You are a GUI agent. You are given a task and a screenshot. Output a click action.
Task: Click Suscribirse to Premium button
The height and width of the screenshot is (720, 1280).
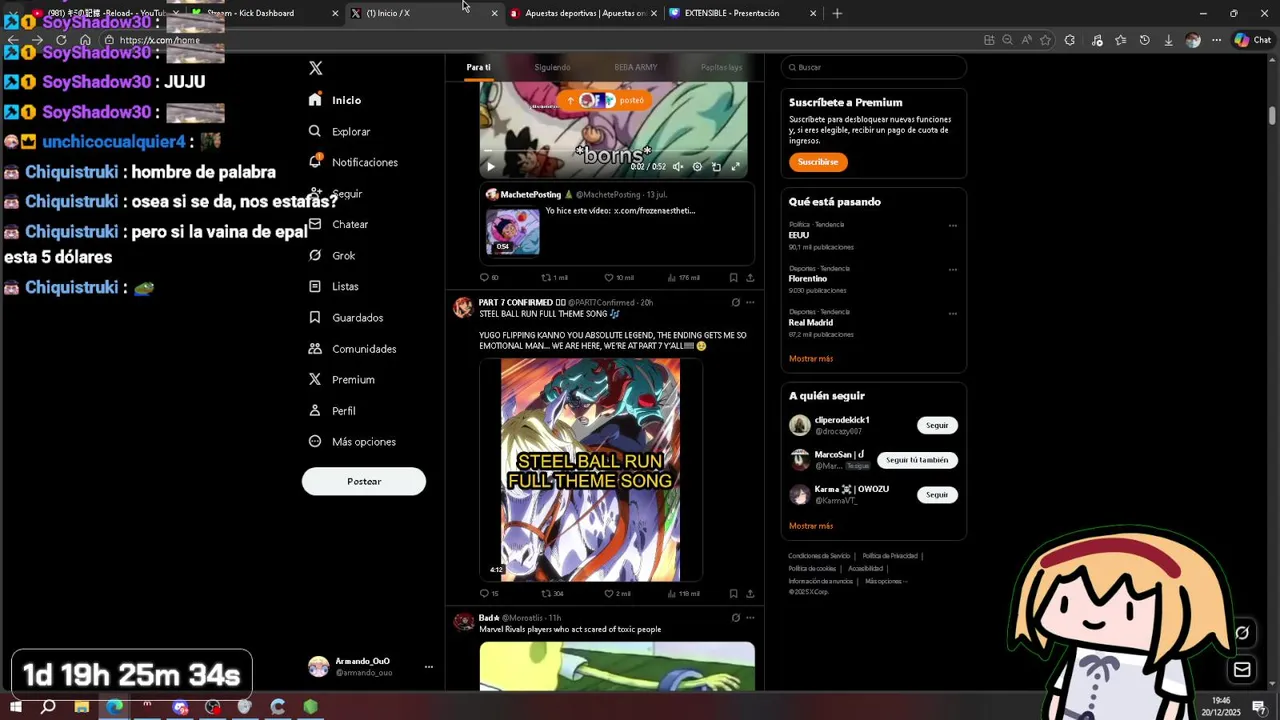pyautogui.click(x=818, y=162)
